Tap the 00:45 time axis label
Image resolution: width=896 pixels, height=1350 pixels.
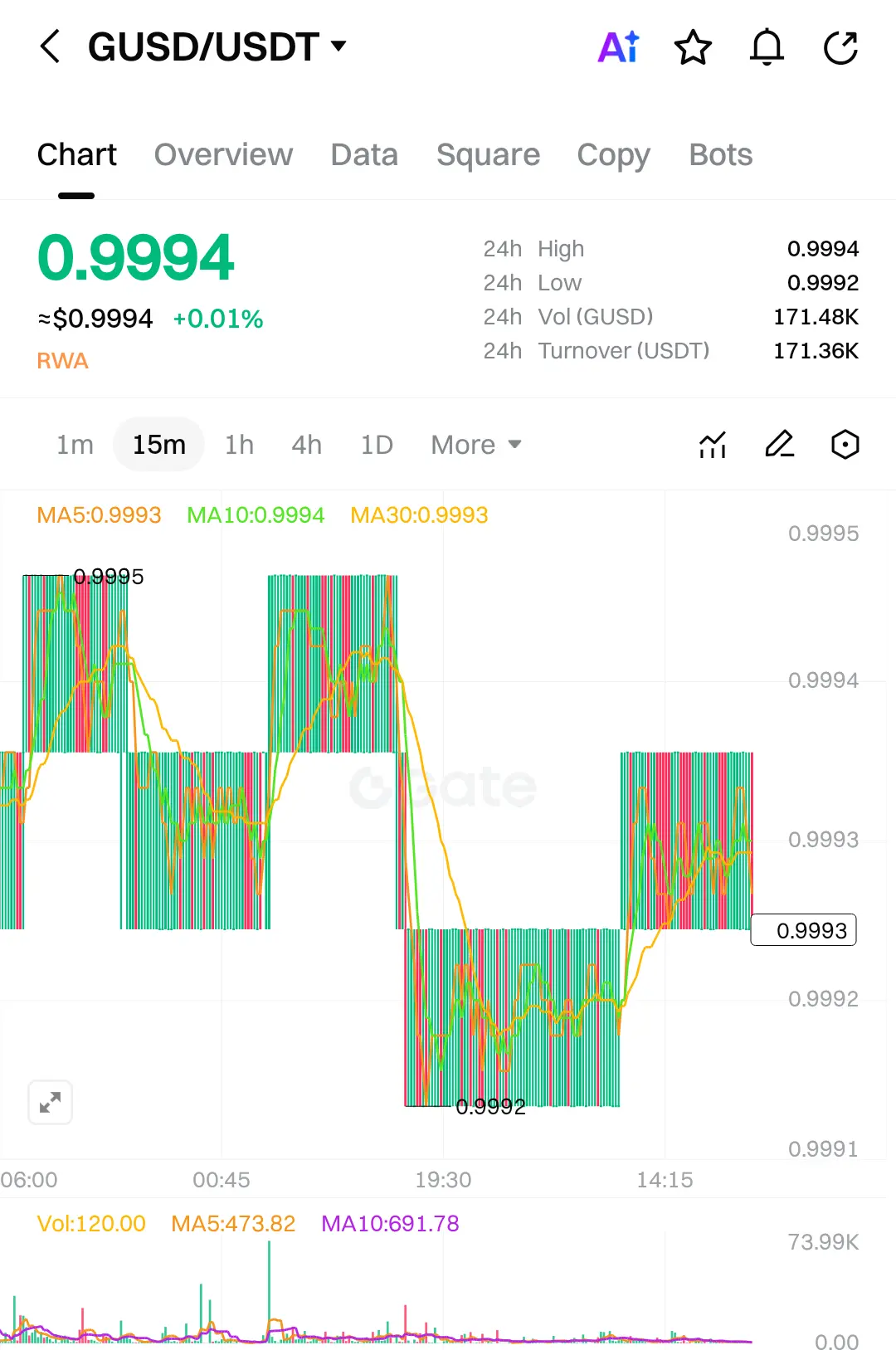[222, 1180]
